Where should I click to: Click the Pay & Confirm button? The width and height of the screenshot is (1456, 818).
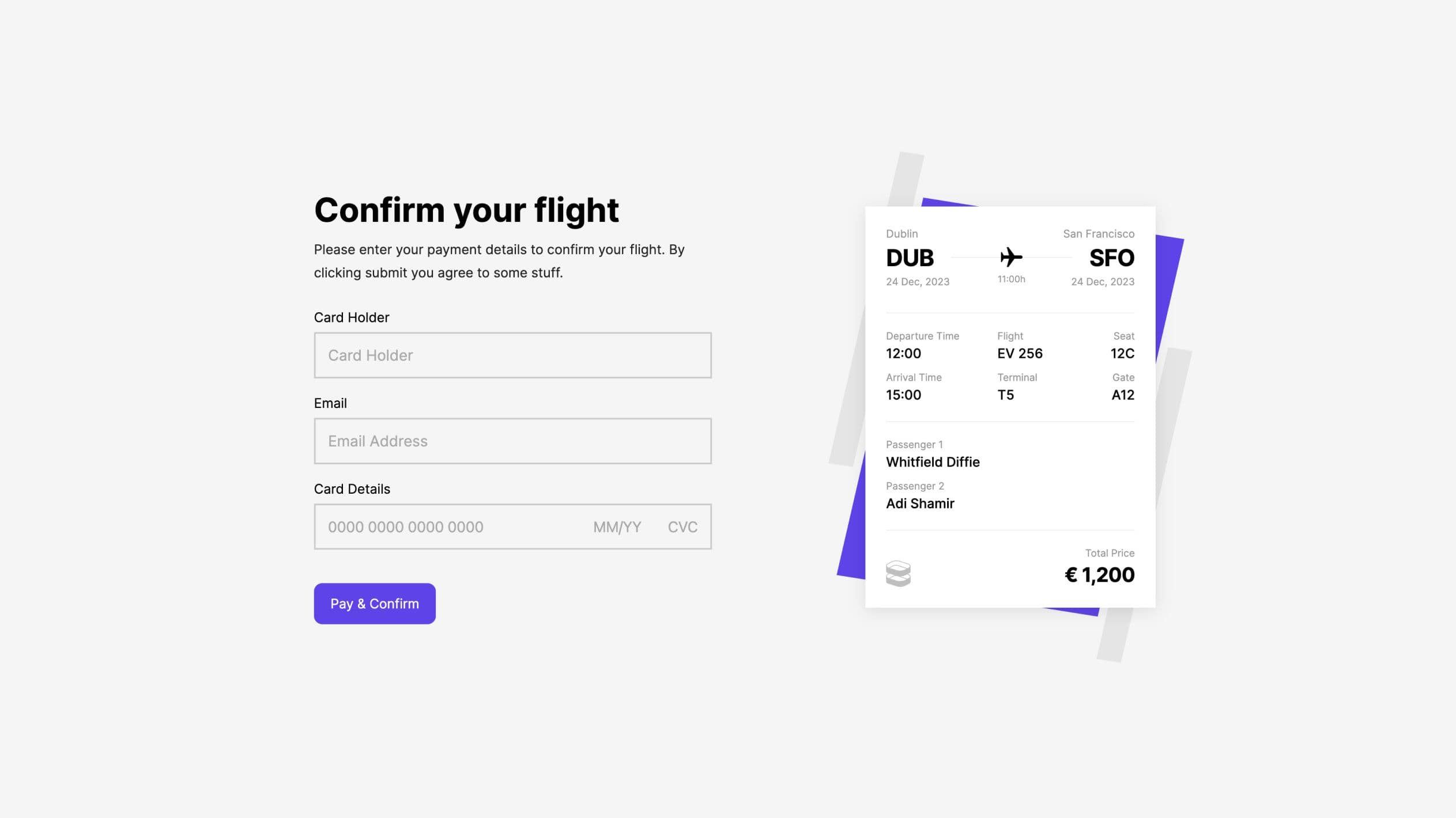tap(375, 603)
